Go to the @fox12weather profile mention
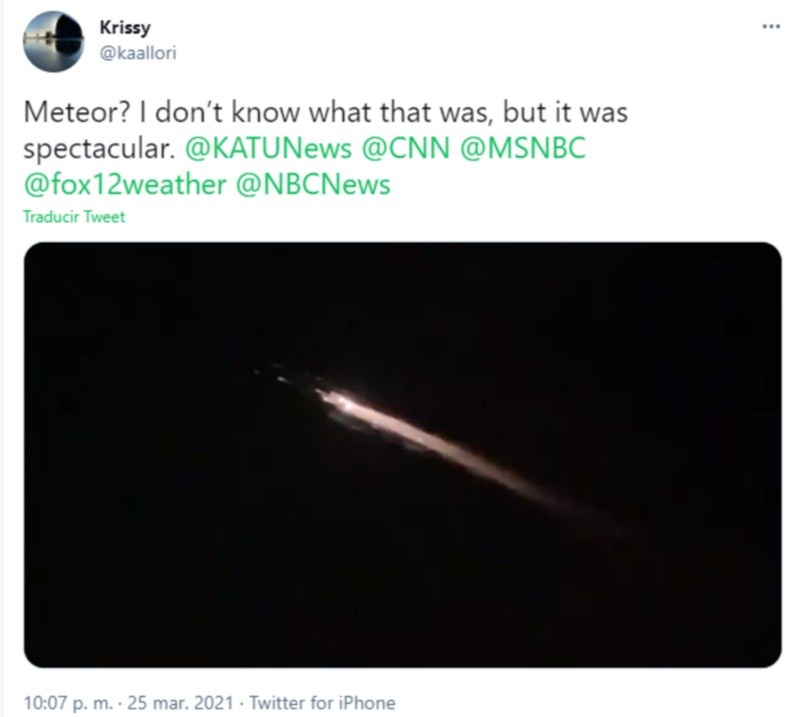Screen dimensions: 800x717 tap(125, 184)
